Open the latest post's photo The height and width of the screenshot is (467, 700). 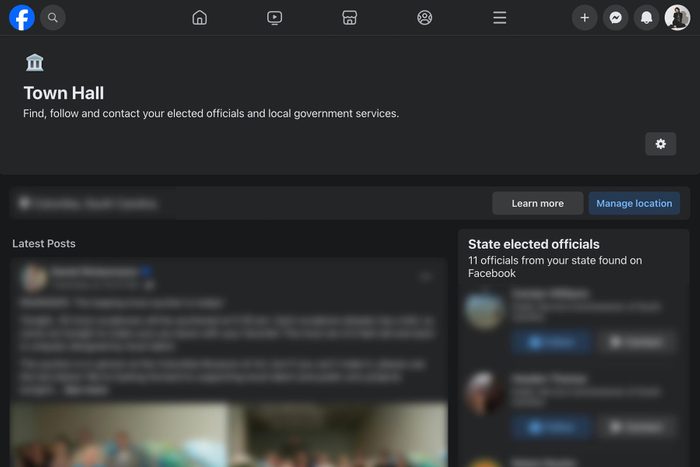click(x=229, y=434)
